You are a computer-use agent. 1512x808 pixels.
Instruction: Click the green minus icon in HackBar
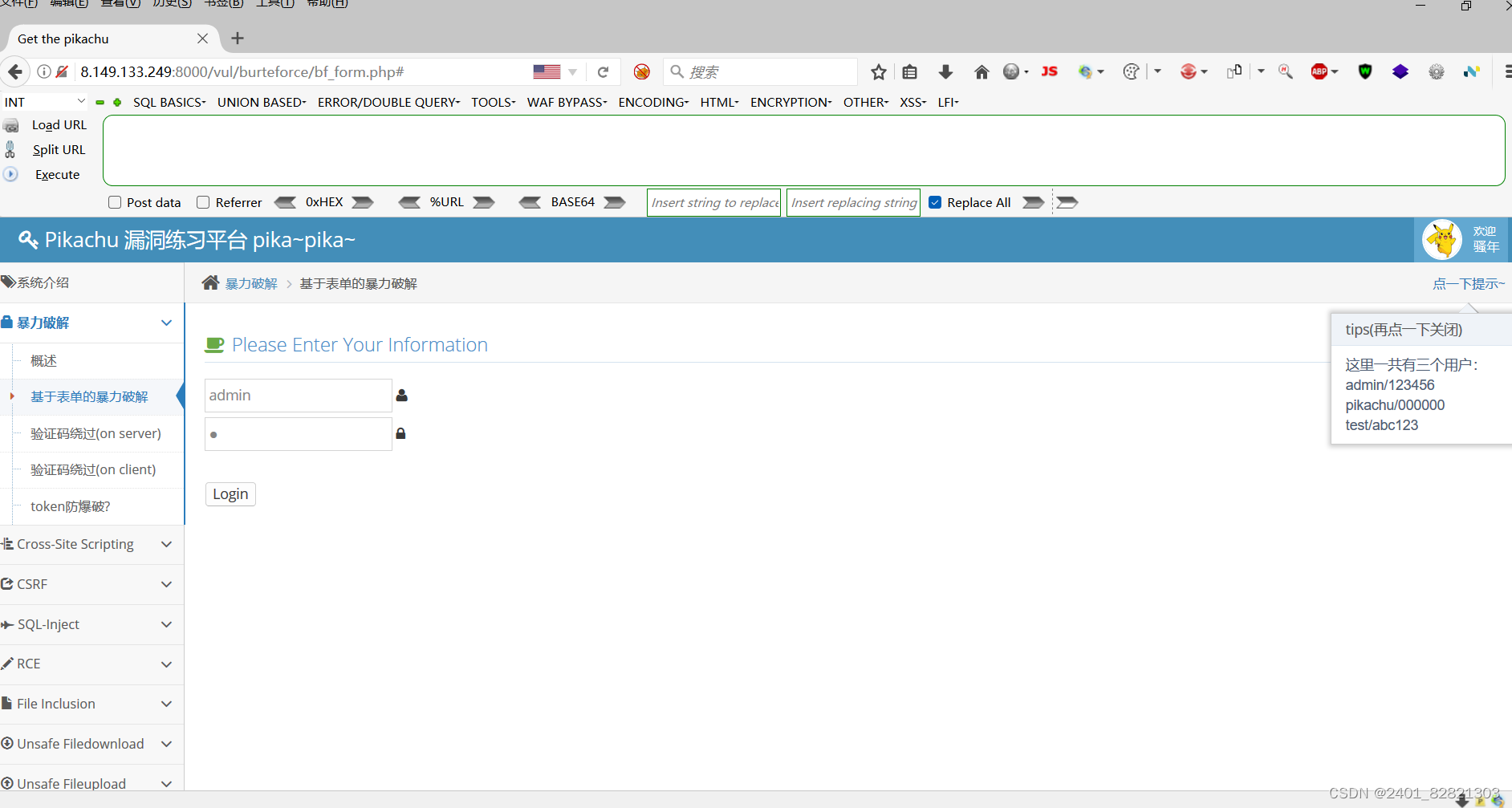click(x=100, y=102)
